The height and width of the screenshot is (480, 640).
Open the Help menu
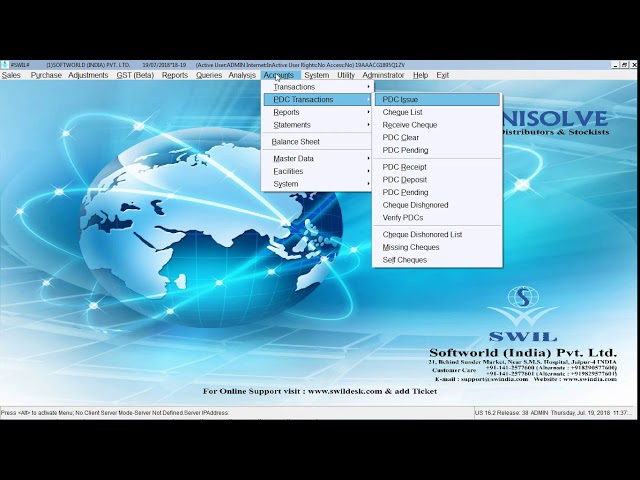pos(420,75)
